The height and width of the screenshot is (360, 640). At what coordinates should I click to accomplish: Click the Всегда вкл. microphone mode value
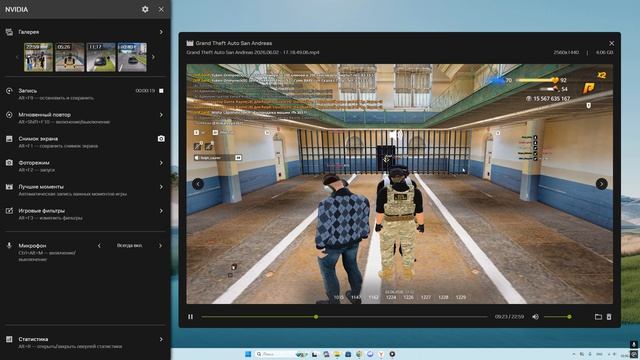129,246
